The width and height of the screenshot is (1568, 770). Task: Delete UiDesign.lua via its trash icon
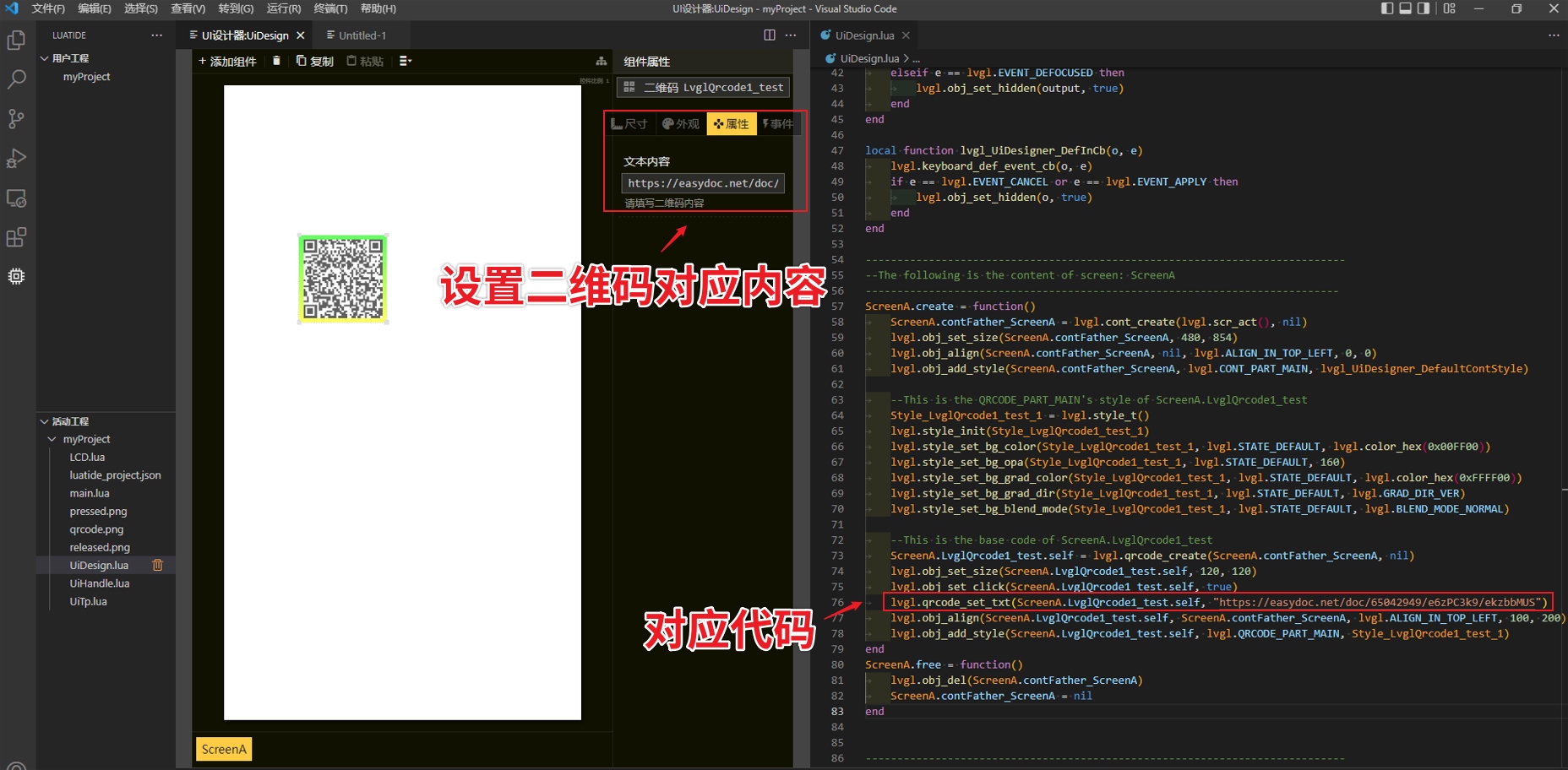157,565
